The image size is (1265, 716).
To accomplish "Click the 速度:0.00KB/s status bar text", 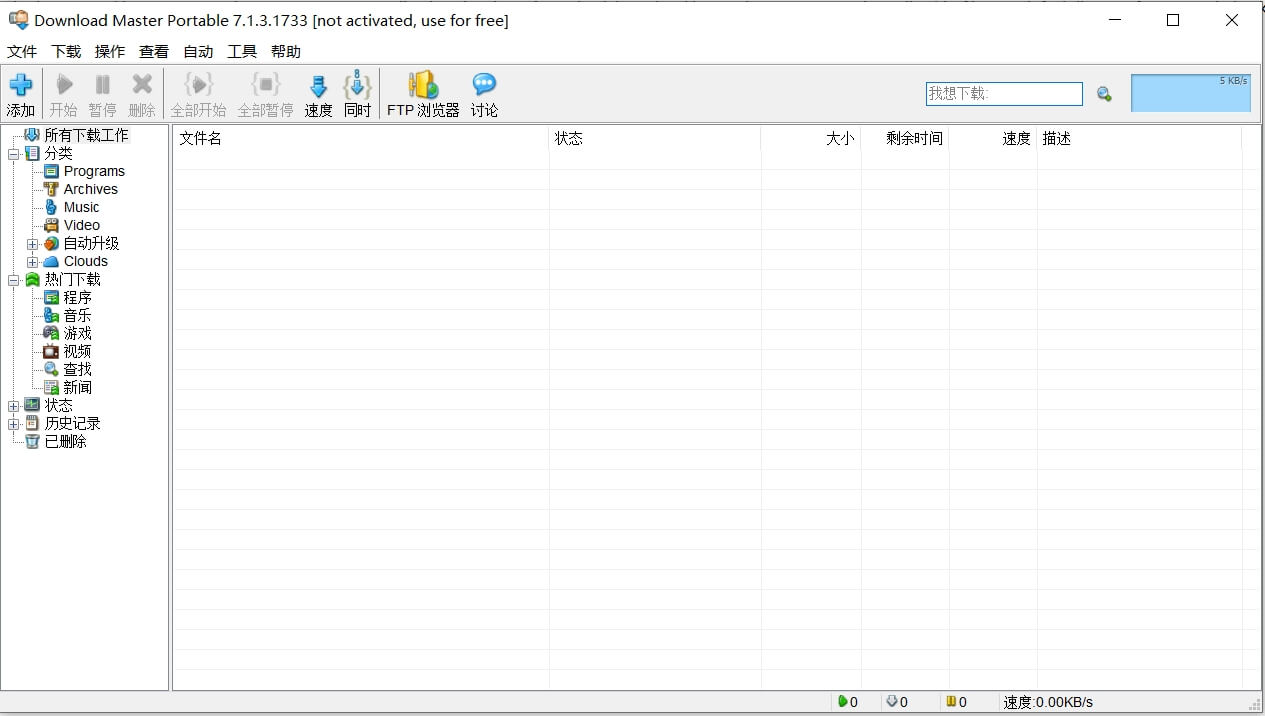I will (1048, 702).
